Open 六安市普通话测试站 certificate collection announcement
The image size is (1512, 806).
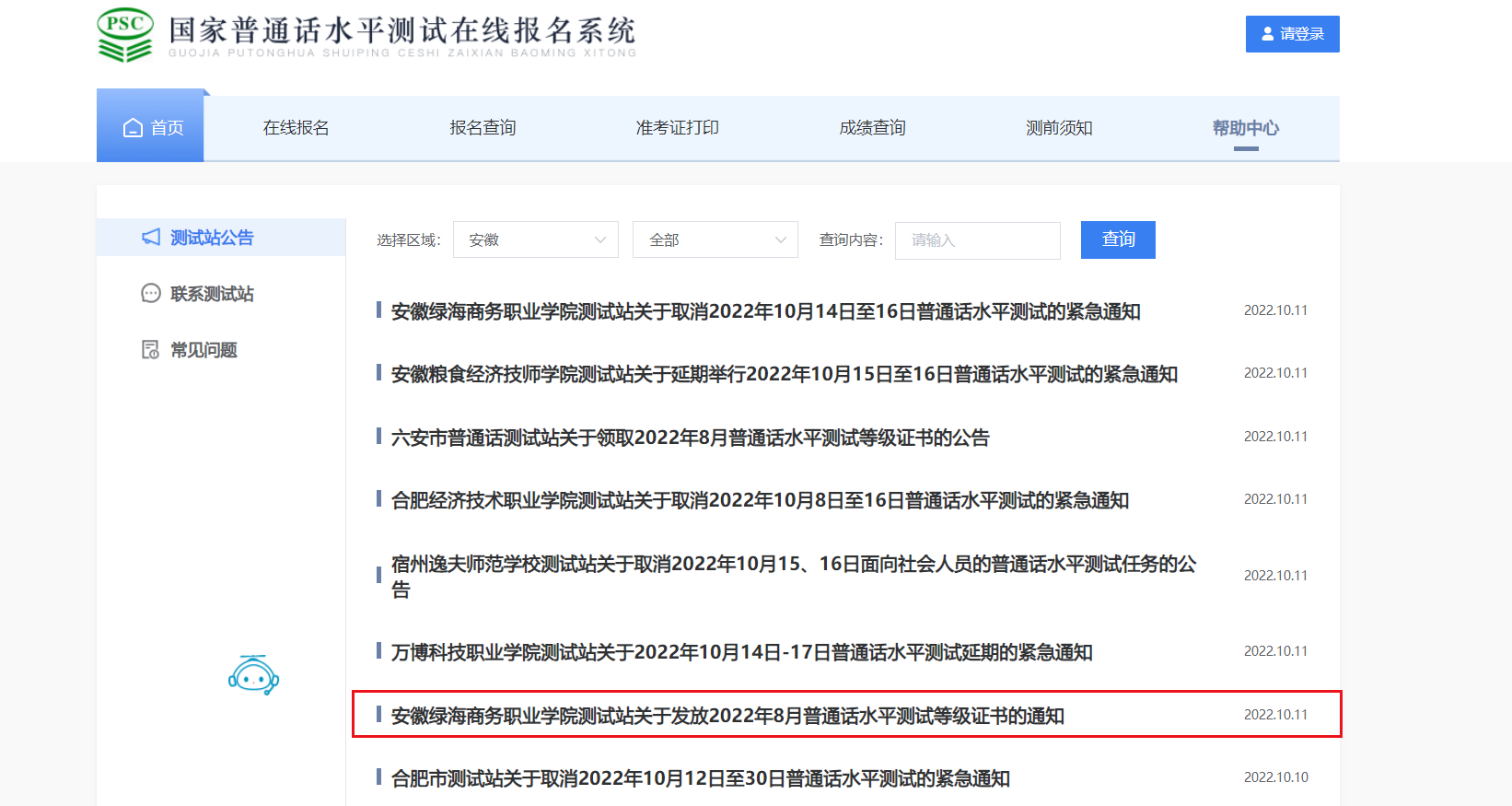tap(691, 438)
